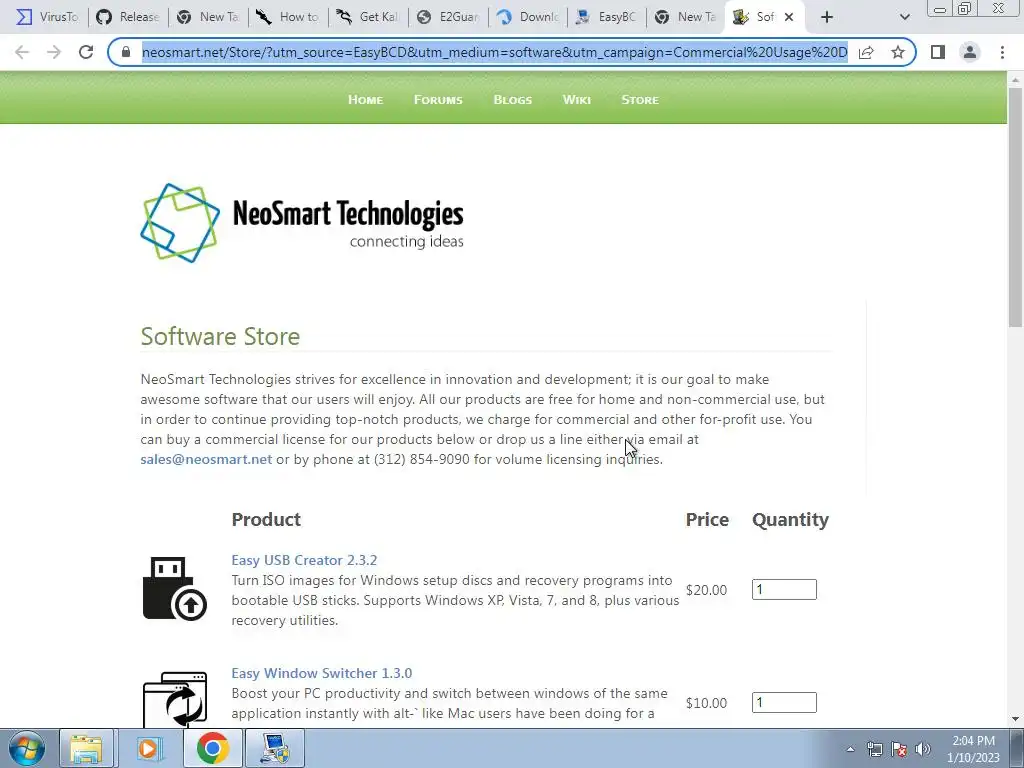The height and width of the screenshot is (768, 1024).
Task: Open the taskbar clock and date
Action: pyautogui.click(x=973, y=749)
